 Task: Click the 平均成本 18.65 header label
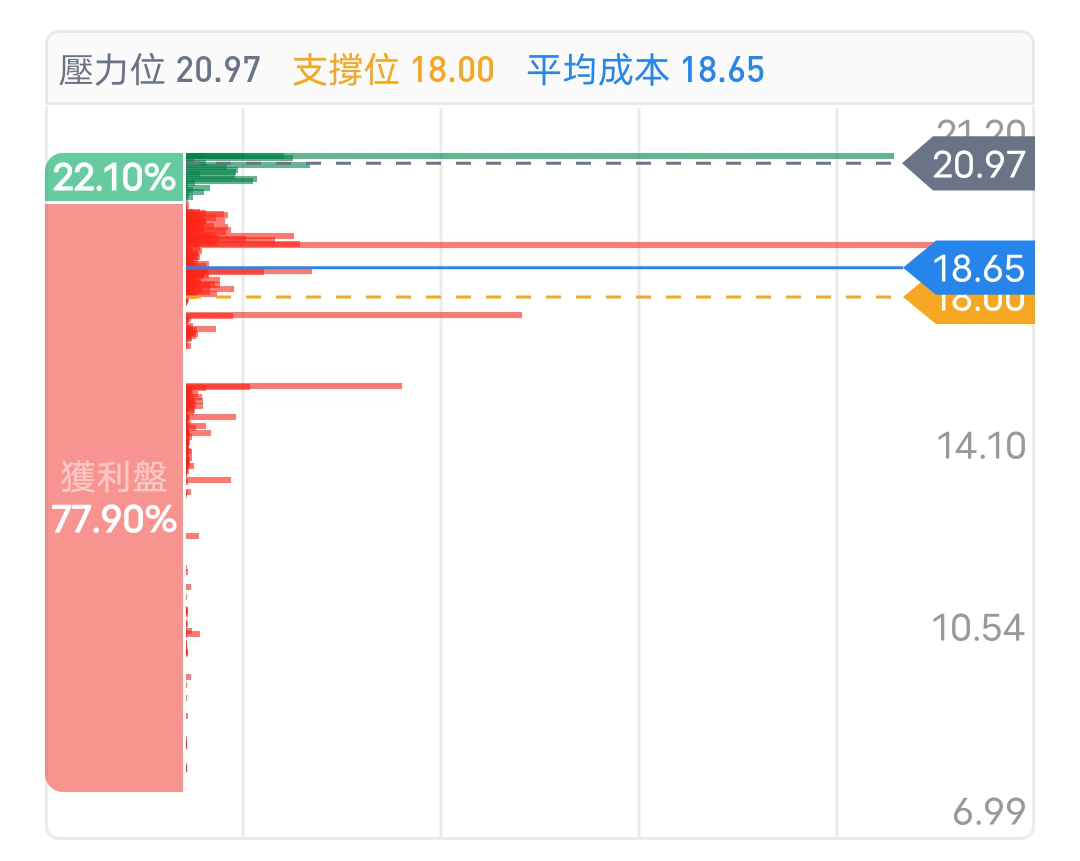tap(646, 70)
